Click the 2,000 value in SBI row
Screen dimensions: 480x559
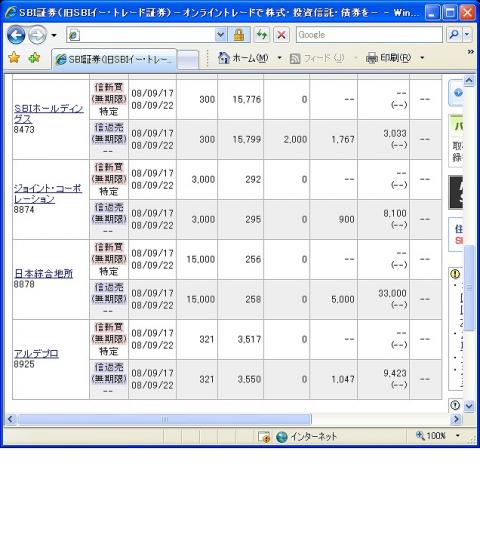tap(295, 139)
